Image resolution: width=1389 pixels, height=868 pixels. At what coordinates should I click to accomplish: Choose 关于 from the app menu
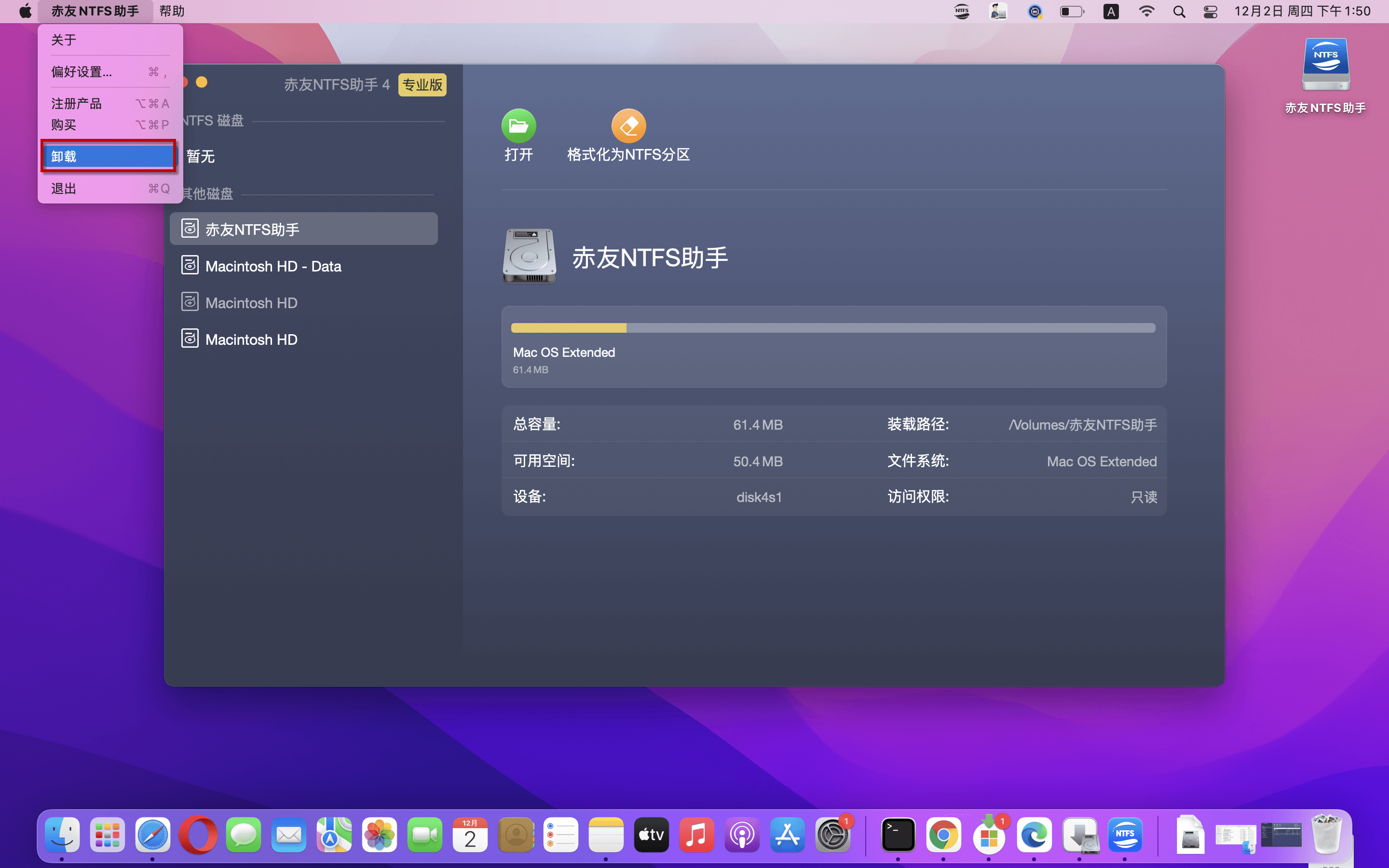coord(110,40)
